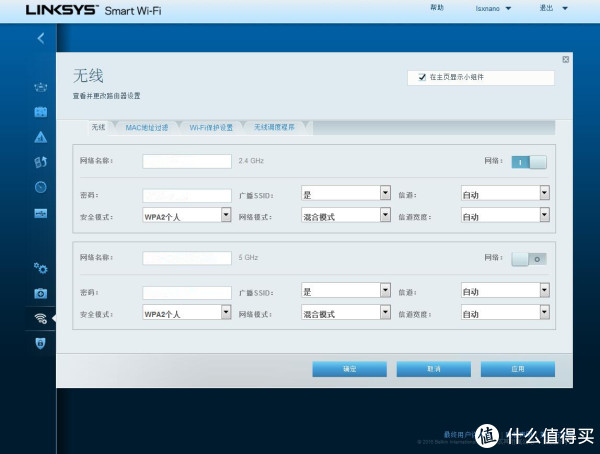The height and width of the screenshot is (454, 600).
Task: Open 5 GHz broadcast SSID dropdown
Action: (346, 291)
